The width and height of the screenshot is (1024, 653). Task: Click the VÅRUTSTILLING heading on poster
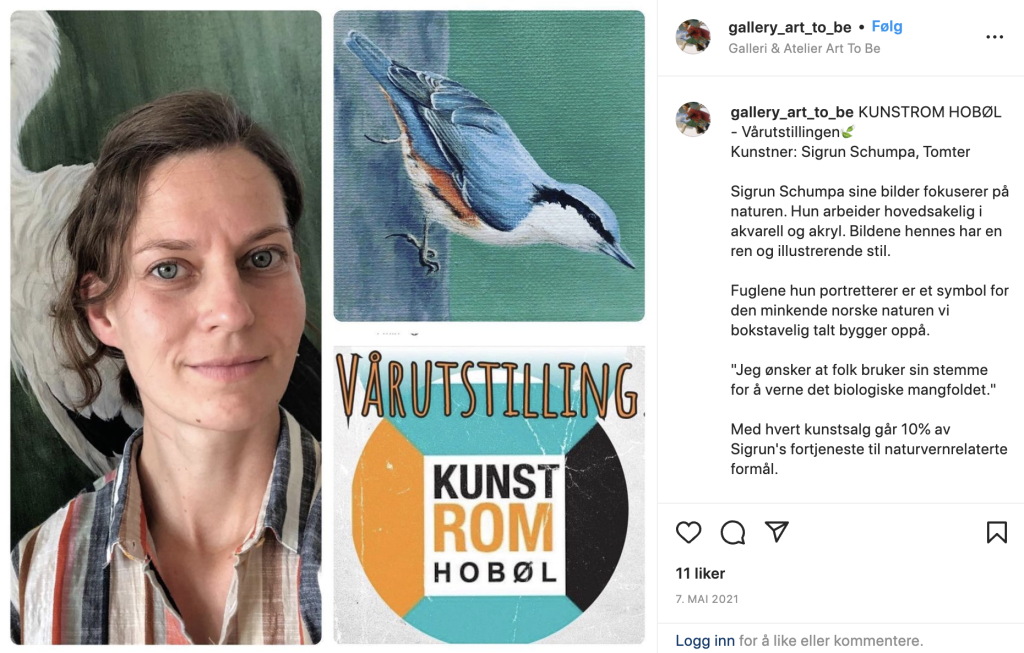488,385
